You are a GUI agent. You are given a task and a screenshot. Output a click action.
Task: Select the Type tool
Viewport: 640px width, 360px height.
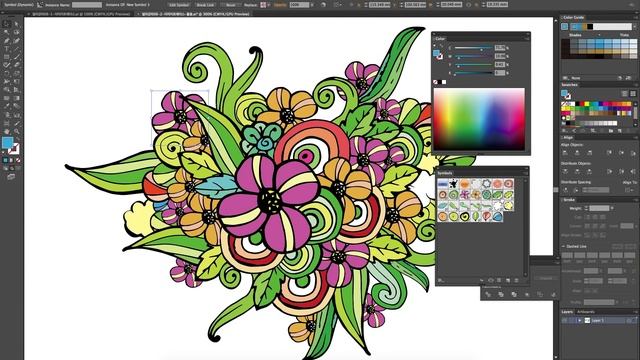tap(7, 49)
